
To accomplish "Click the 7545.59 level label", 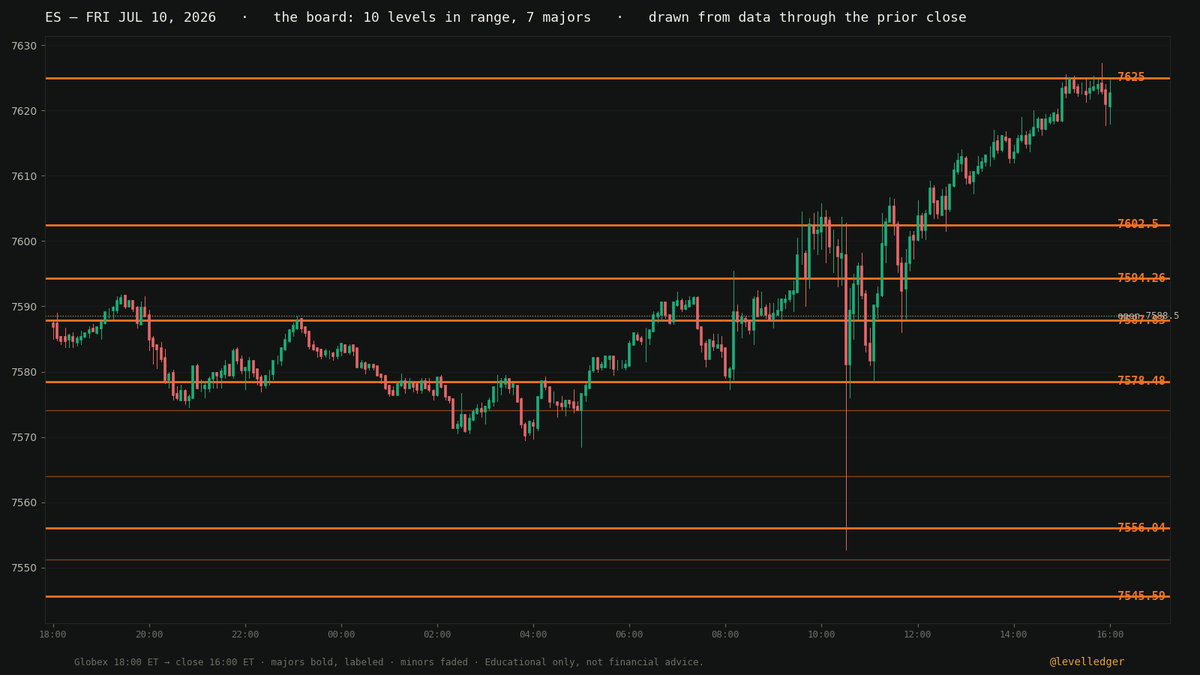I will [1141, 596].
